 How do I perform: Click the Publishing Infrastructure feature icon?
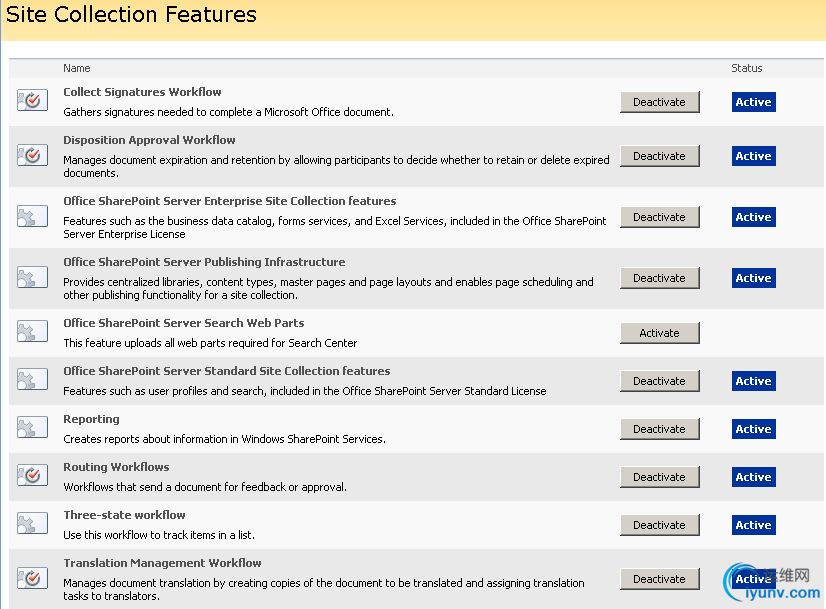pos(32,278)
